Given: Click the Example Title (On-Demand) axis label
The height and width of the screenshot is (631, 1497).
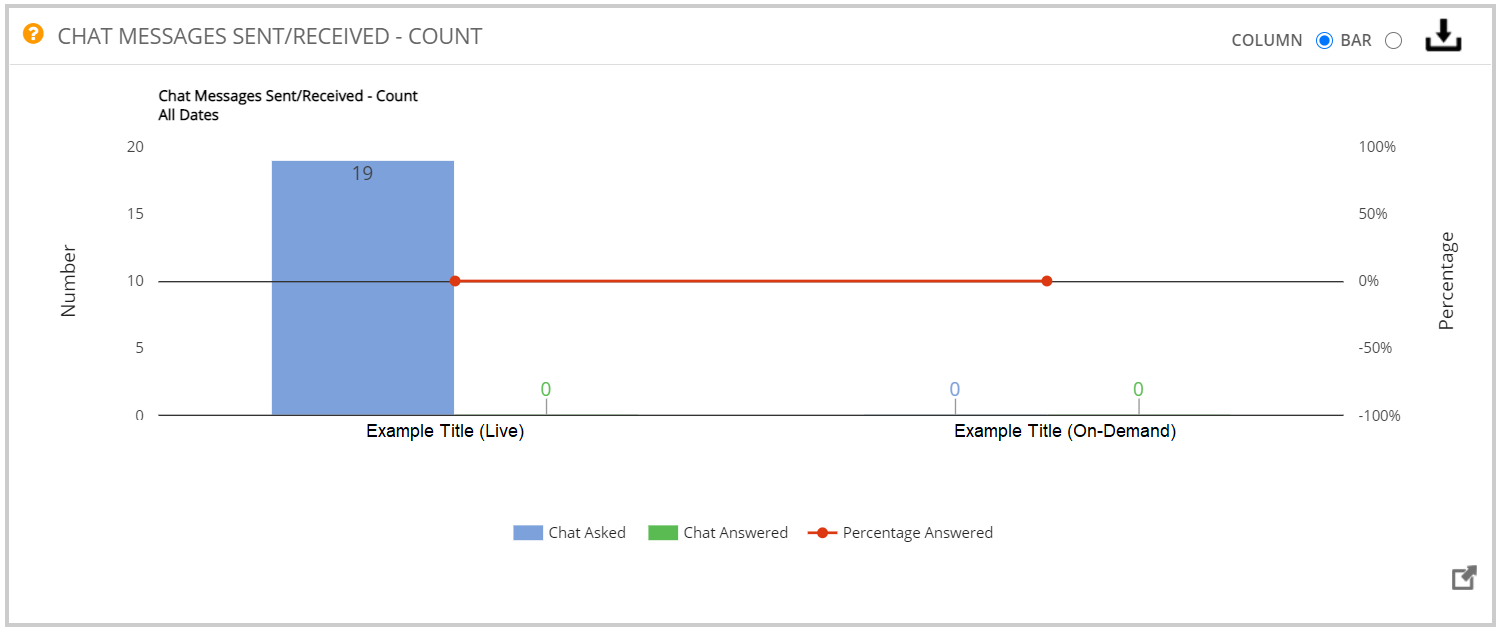Looking at the screenshot, I should (x=1065, y=432).
